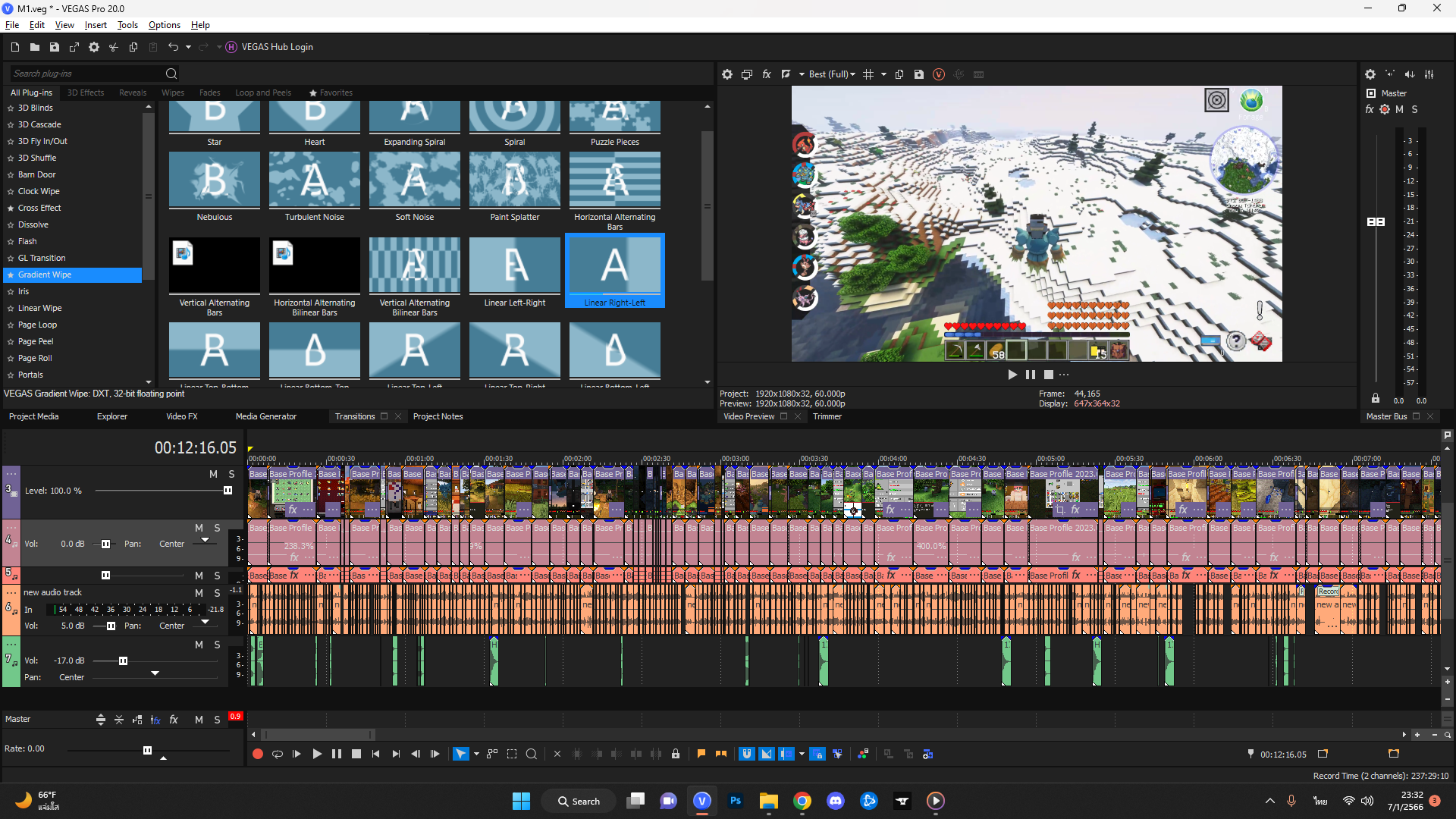Solo video track 3
Viewport: 1456px width, 819px height.
[x=231, y=474]
